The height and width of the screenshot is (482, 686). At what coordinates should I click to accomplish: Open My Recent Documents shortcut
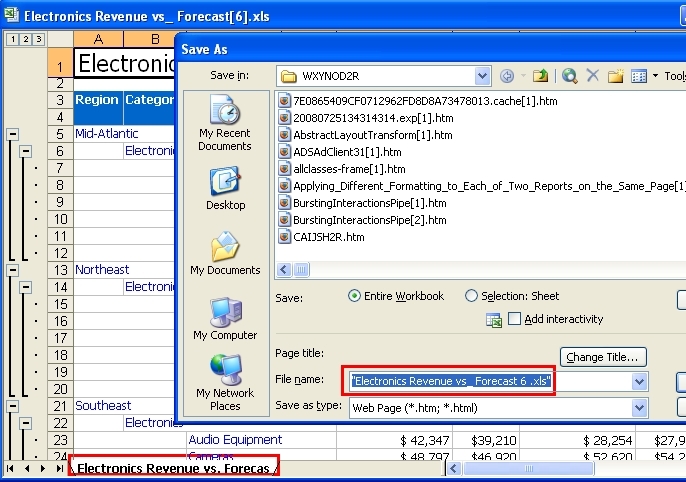click(x=225, y=123)
